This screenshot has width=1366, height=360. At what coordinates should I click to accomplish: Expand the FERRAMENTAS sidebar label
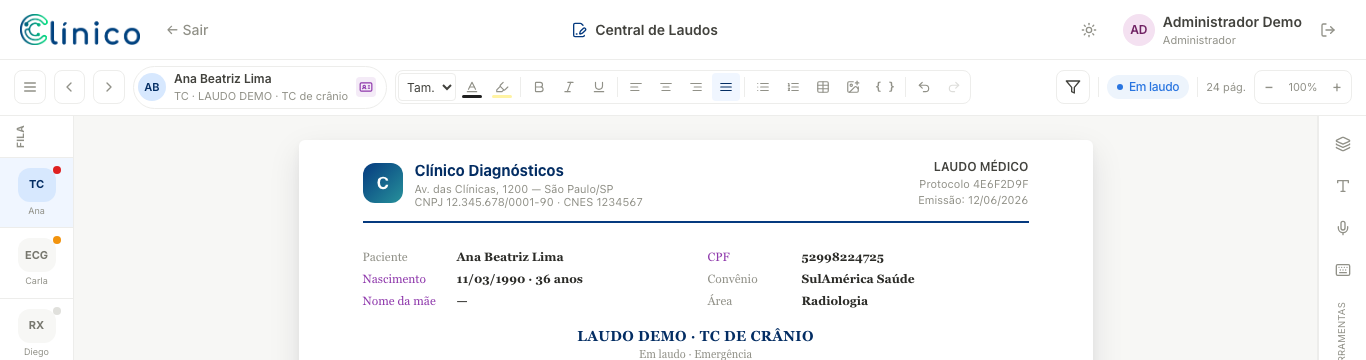tap(1343, 330)
